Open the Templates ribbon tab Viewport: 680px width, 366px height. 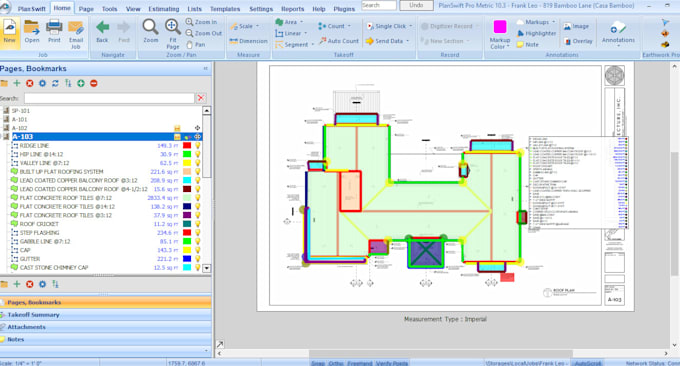point(225,9)
